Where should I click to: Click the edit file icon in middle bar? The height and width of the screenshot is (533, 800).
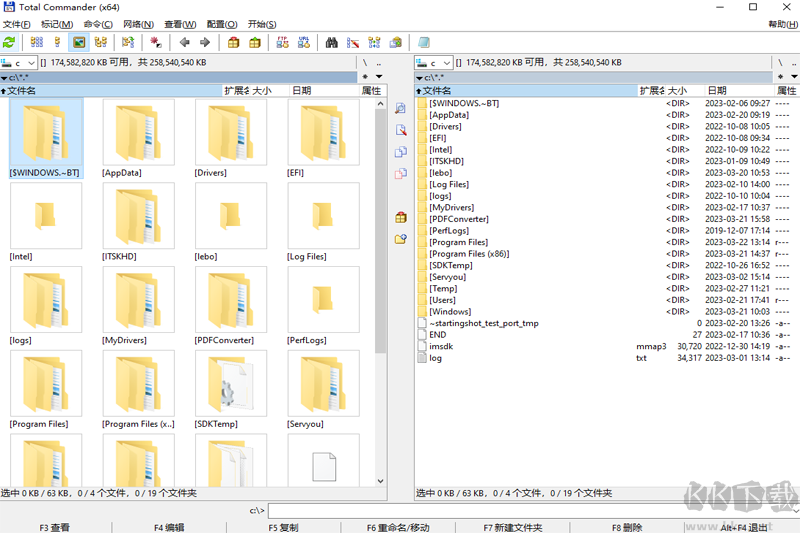[x=400, y=130]
